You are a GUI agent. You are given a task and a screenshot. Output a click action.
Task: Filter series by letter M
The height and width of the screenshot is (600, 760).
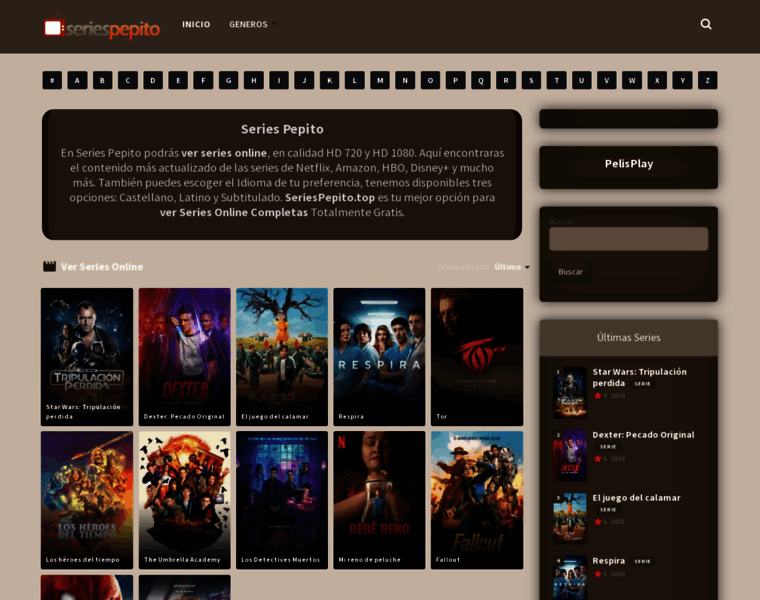coord(380,80)
